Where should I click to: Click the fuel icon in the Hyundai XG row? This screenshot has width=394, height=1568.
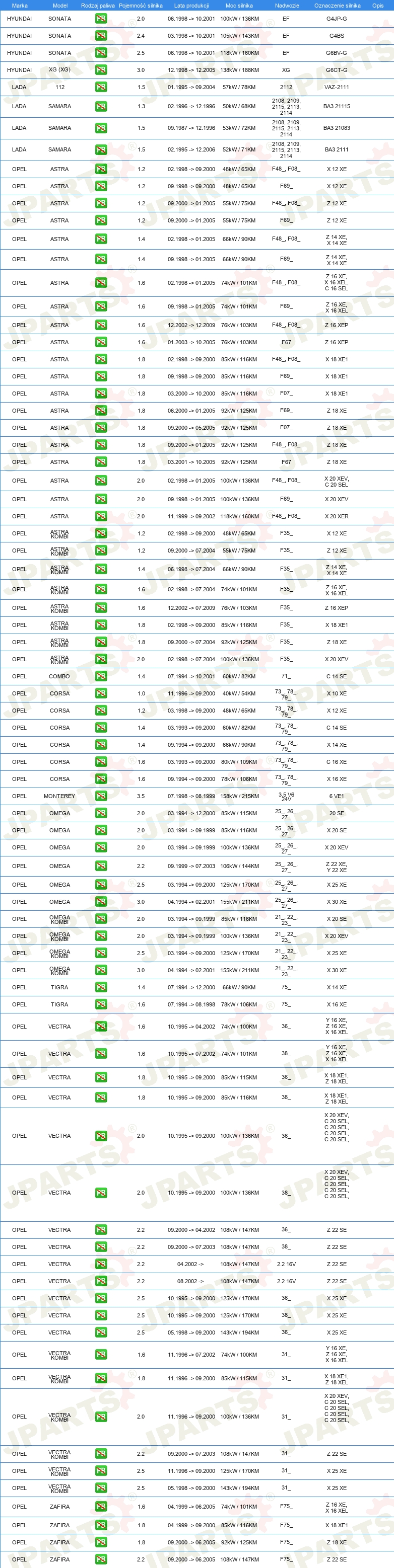tap(101, 70)
